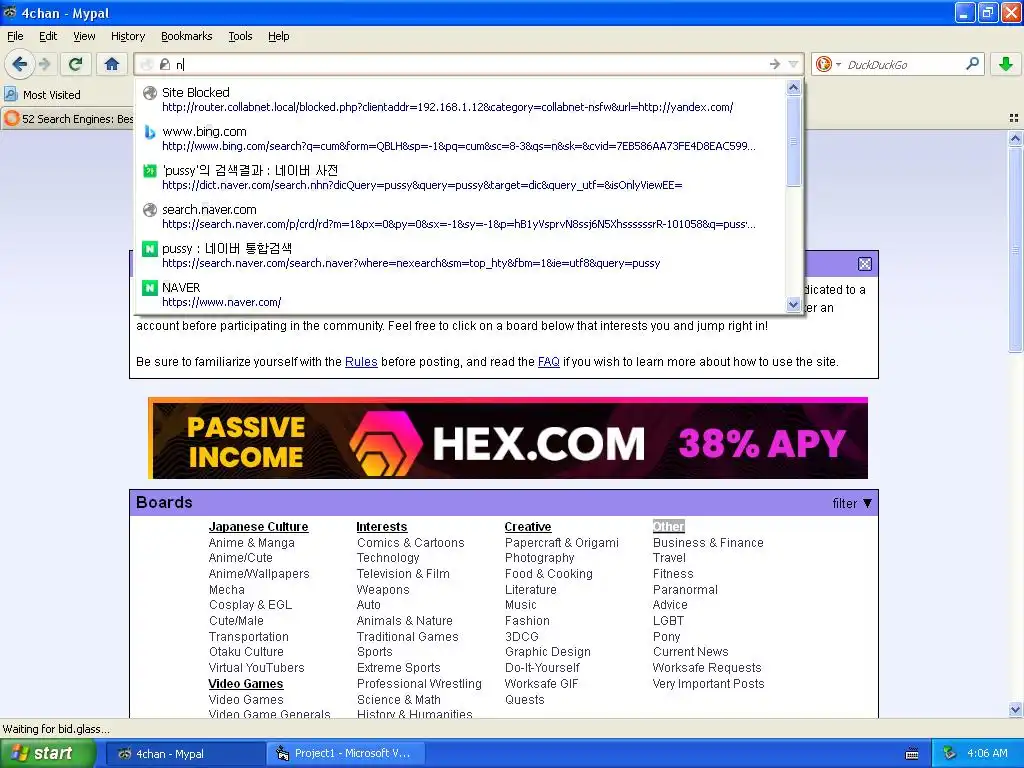Click the Other category heading
This screenshot has width=1024, height=768.
(x=668, y=526)
